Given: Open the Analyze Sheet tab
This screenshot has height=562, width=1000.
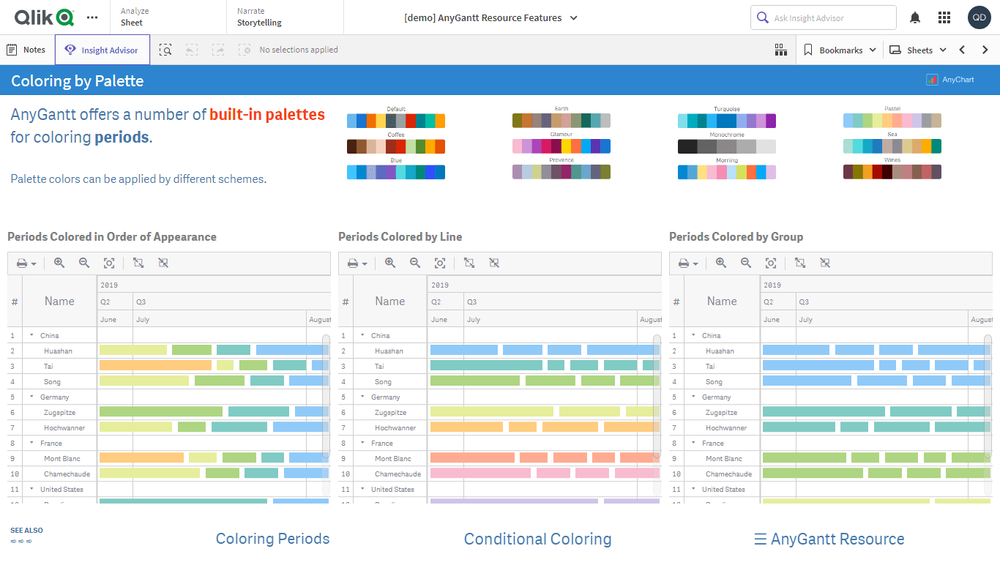Looking at the screenshot, I should pyautogui.click(x=135, y=17).
